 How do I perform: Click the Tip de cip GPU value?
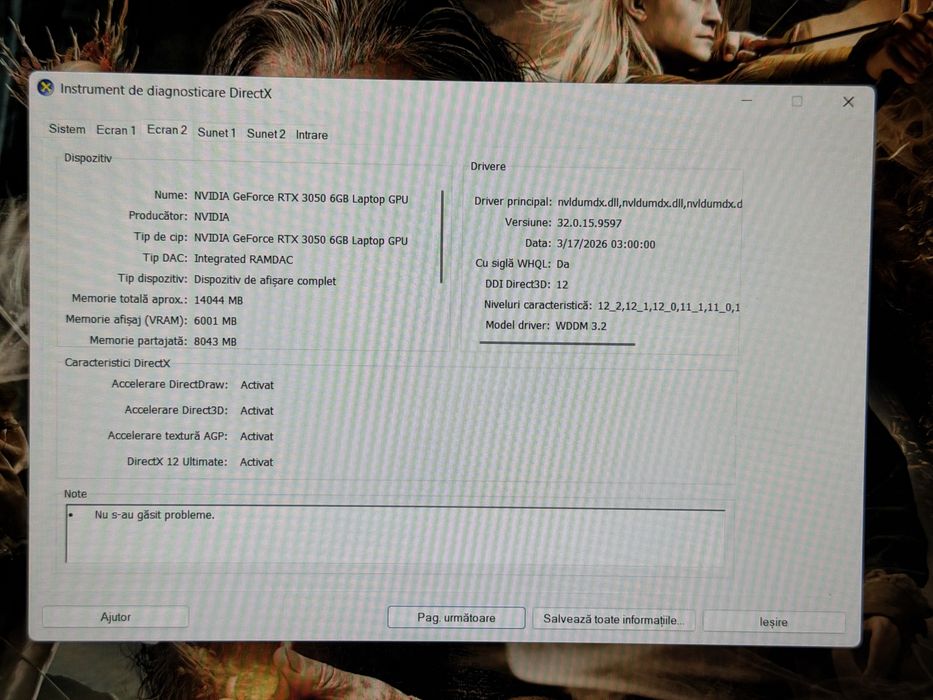[x=301, y=239]
